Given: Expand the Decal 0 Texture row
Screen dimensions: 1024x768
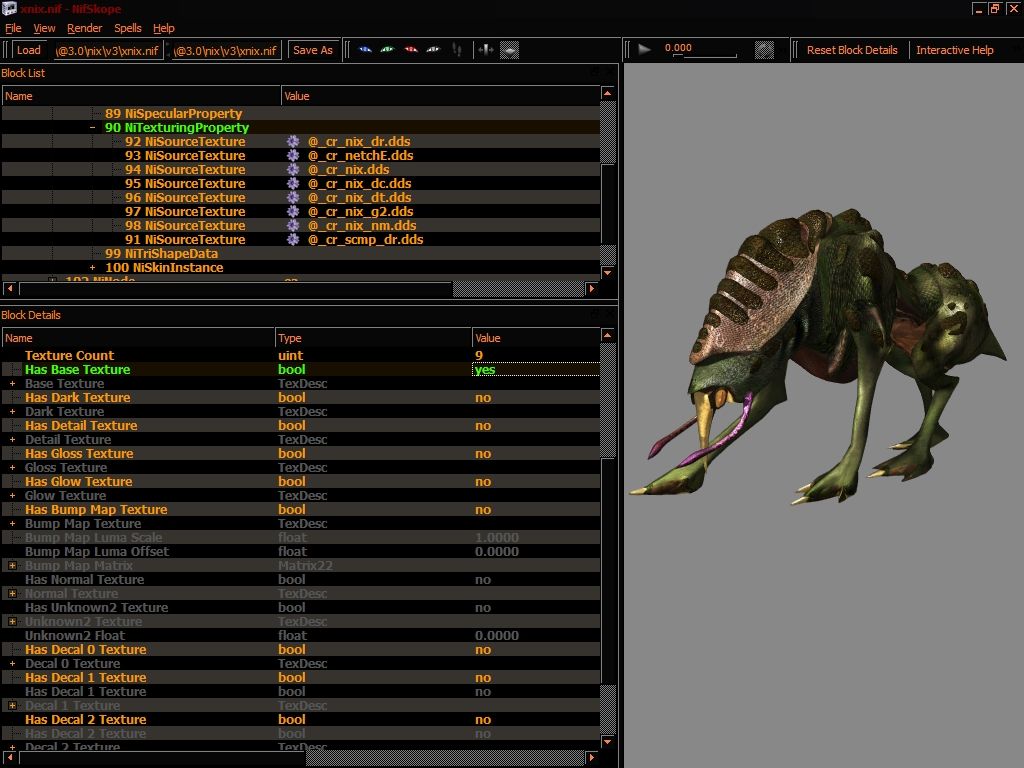Looking at the screenshot, I should [12, 664].
